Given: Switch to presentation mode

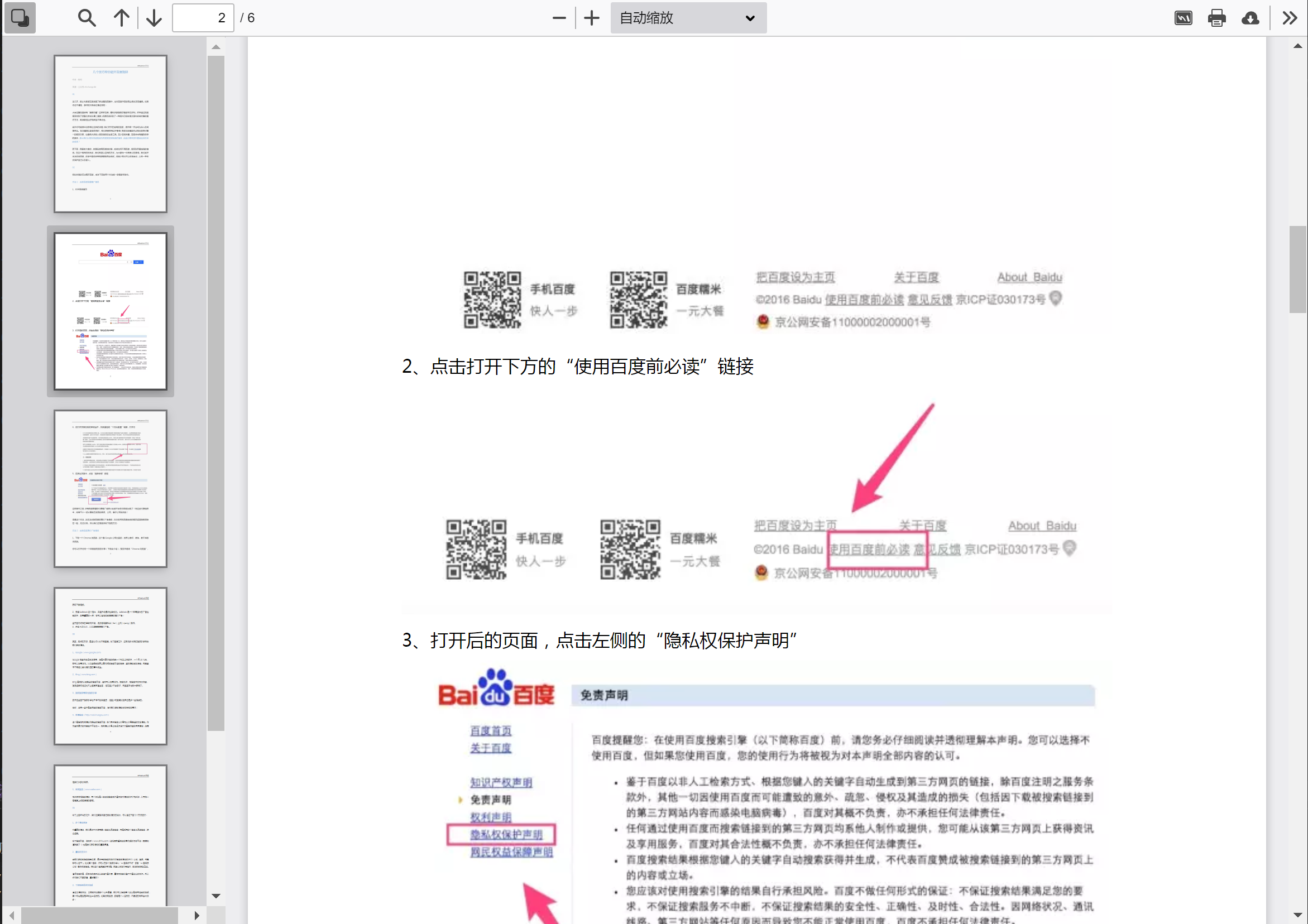Looking at the screenshot, I should pos(1184,18).
